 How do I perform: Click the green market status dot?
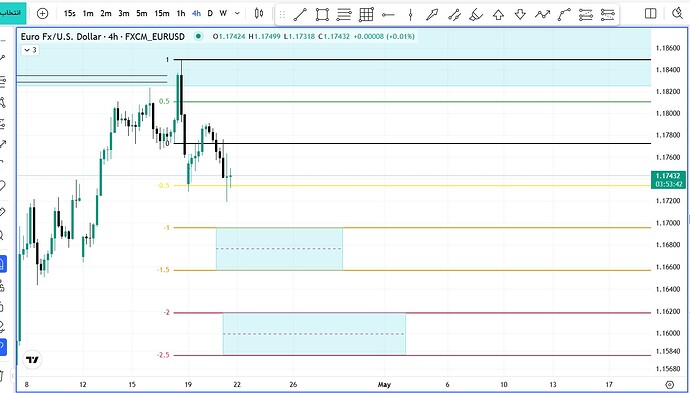pos(198,37)
